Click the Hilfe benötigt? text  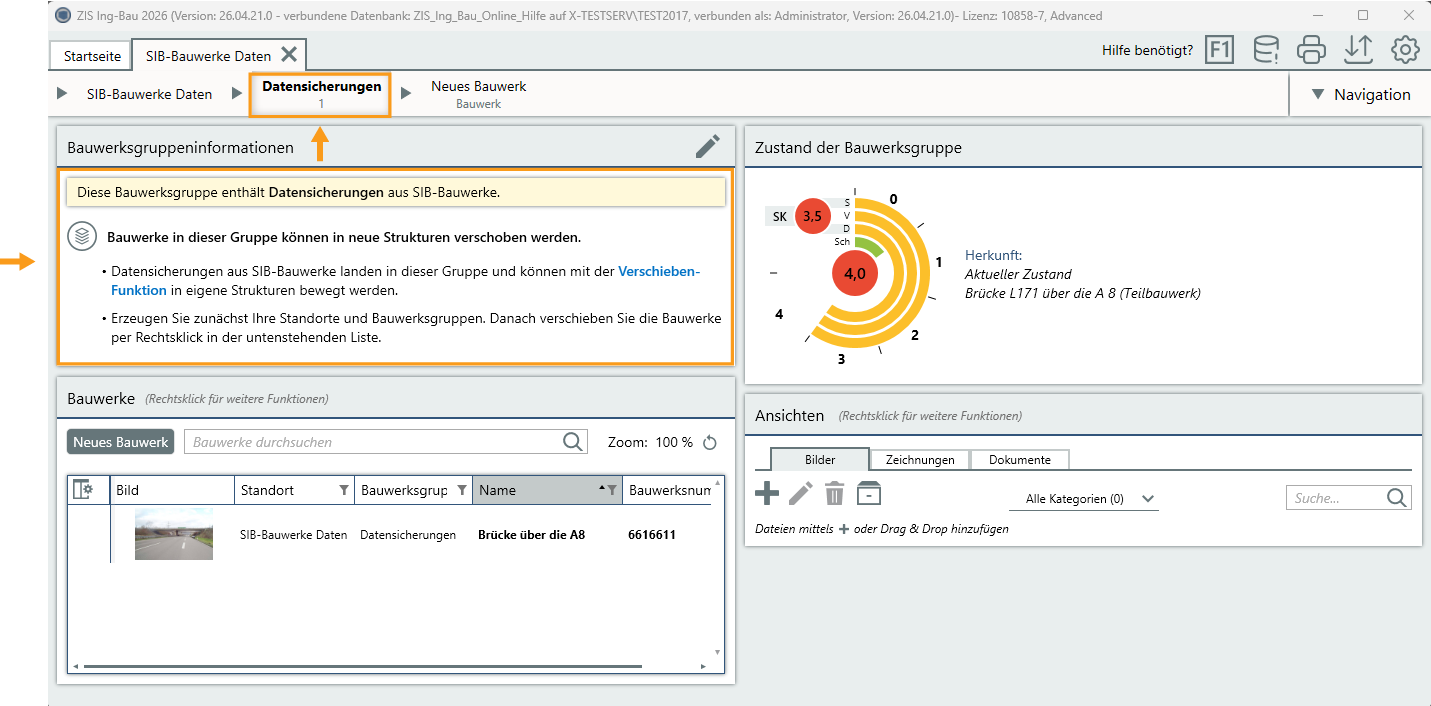1147,50
